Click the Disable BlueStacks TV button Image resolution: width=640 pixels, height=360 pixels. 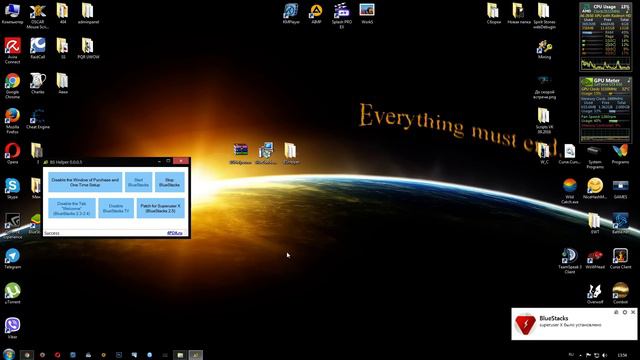[x=116, y=208]
